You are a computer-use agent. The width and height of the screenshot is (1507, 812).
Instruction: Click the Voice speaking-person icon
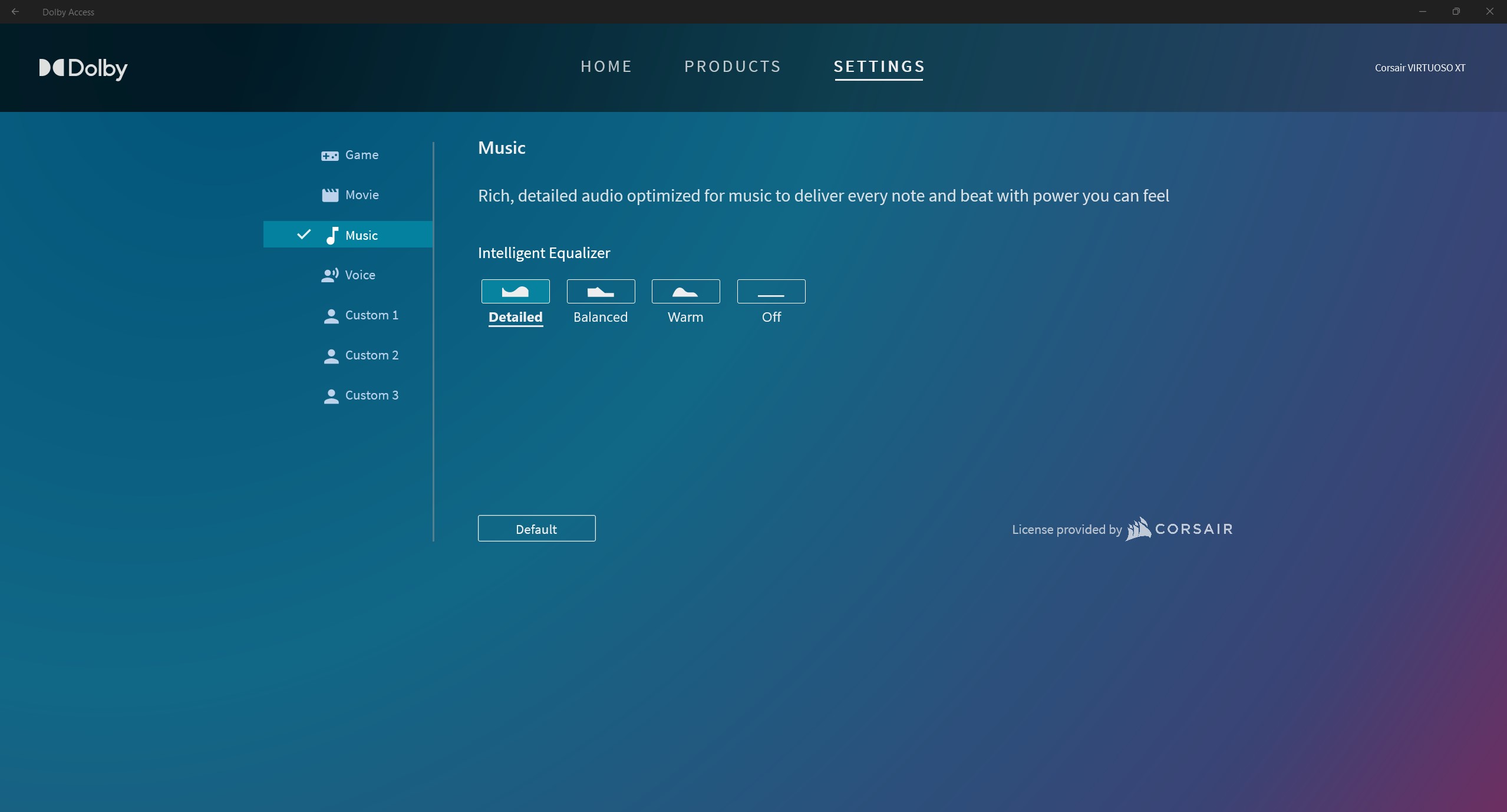click(x=330, y=275)
